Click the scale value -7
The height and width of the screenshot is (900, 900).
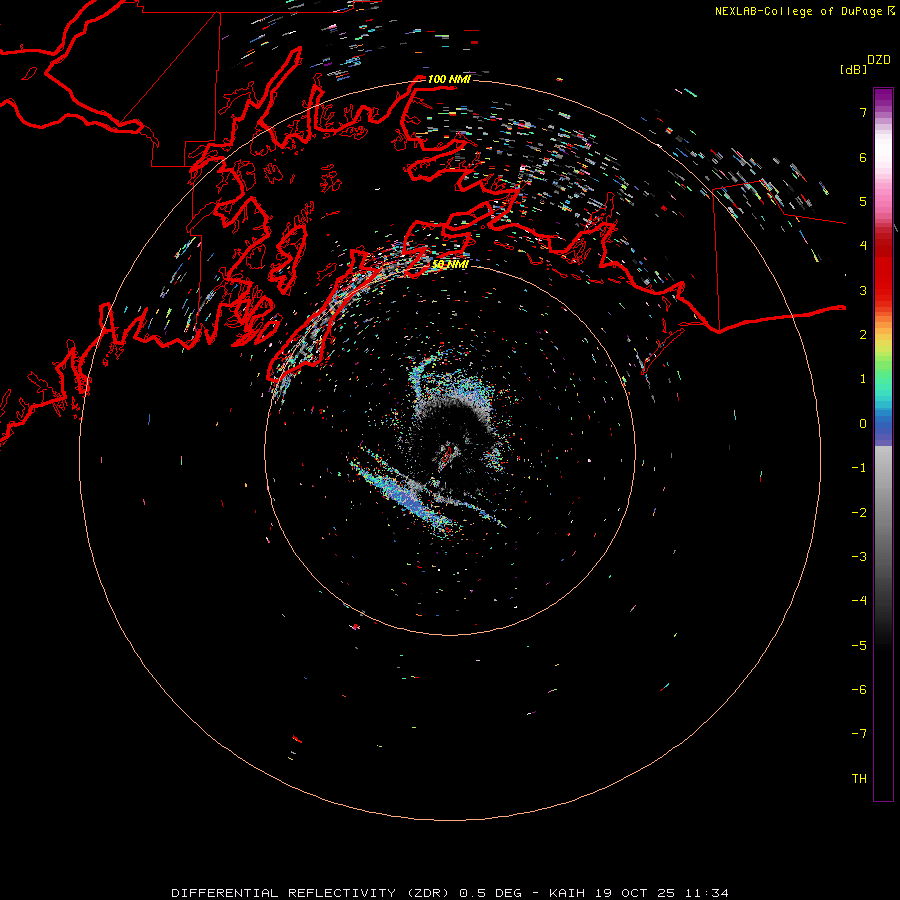pyautogui.click(x=859, y=734)
